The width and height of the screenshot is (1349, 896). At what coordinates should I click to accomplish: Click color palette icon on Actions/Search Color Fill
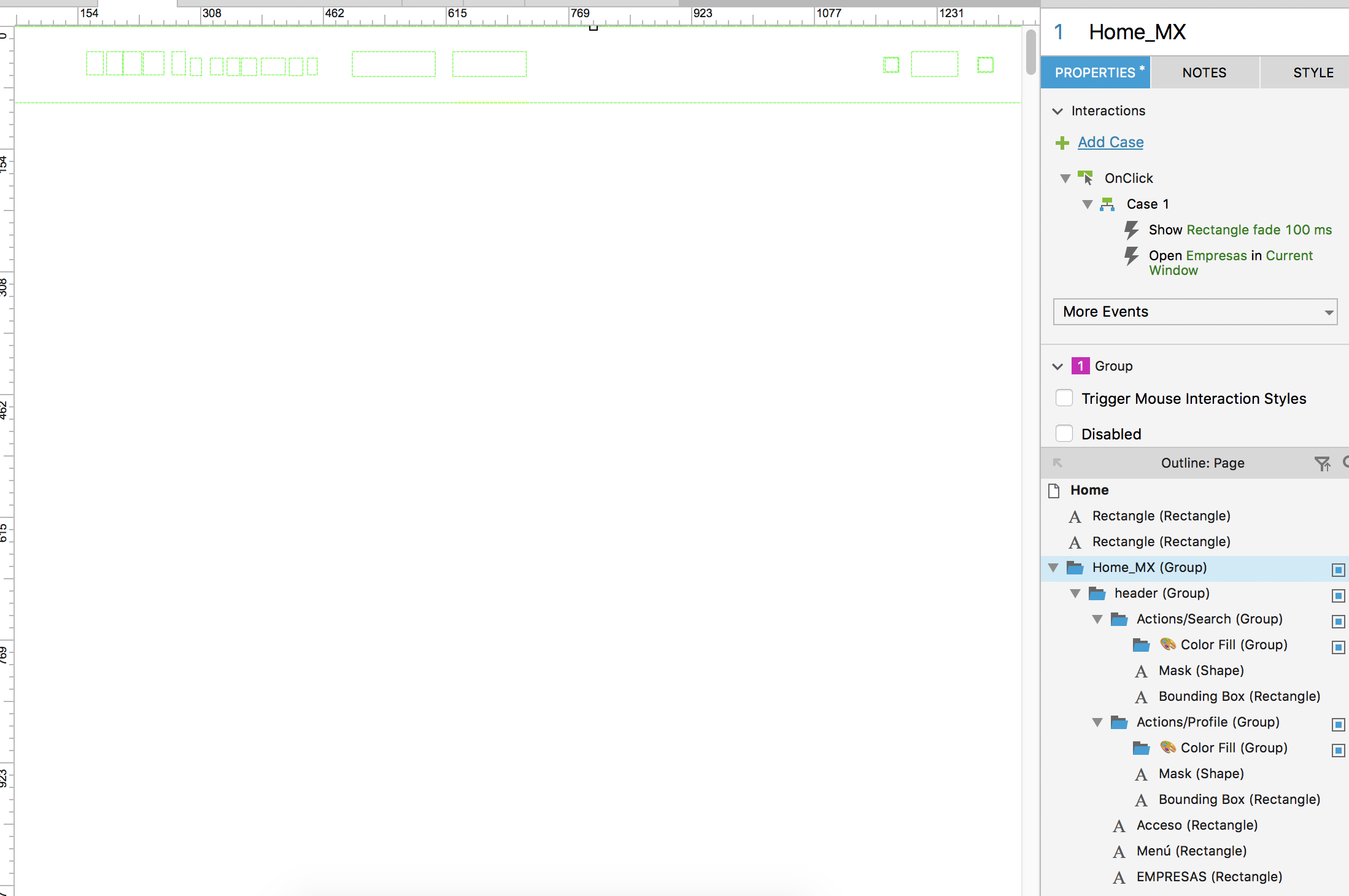[x=1168, y=644]
